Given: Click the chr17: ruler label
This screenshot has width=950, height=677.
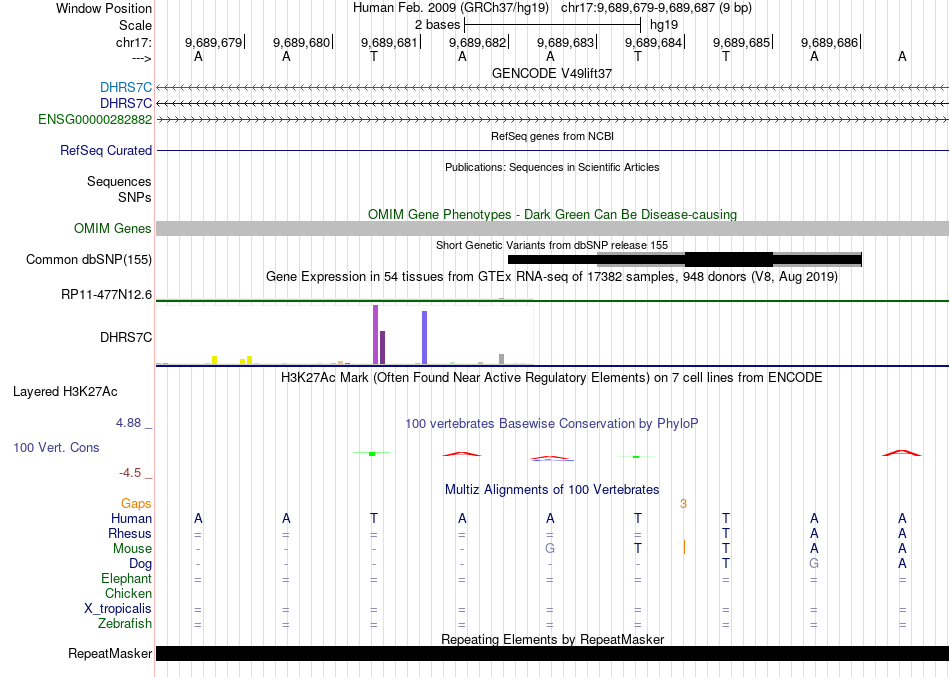Looking at the screenshot, I should (134, 42).
